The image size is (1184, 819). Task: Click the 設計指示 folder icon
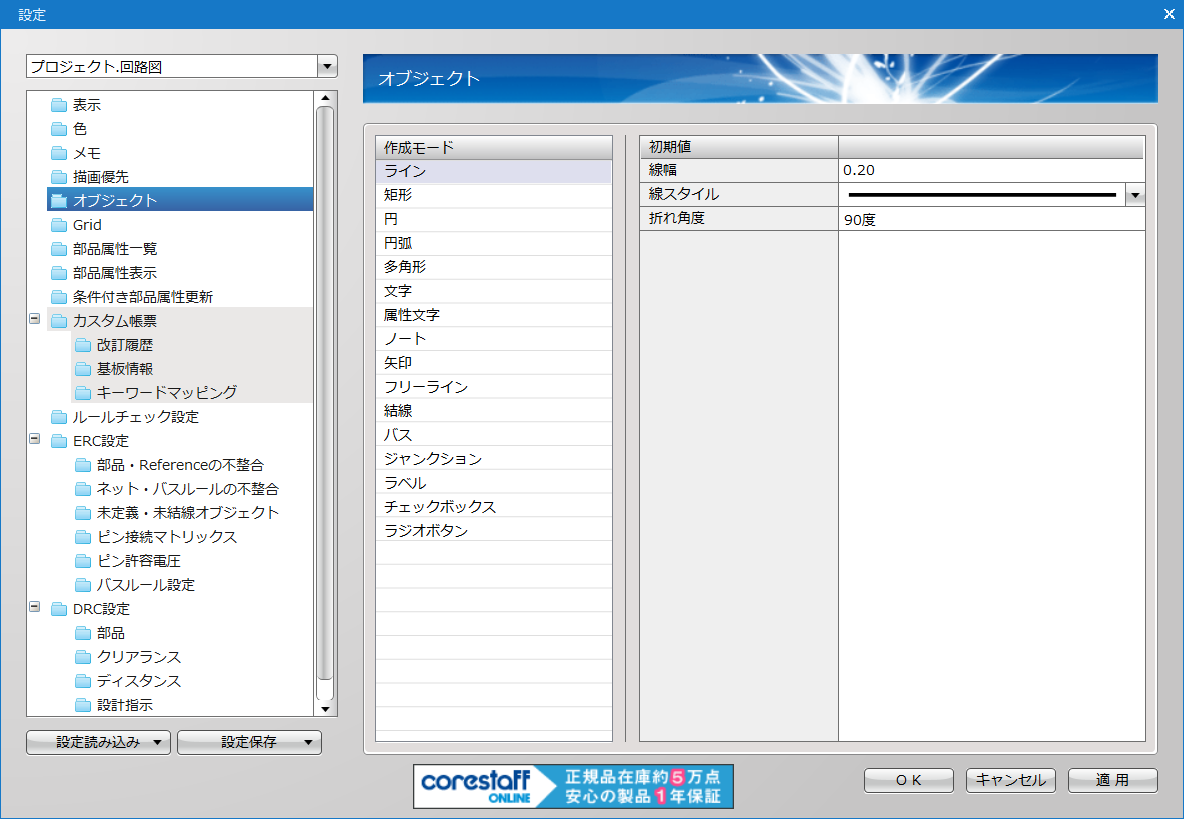[x=83, y=705]
